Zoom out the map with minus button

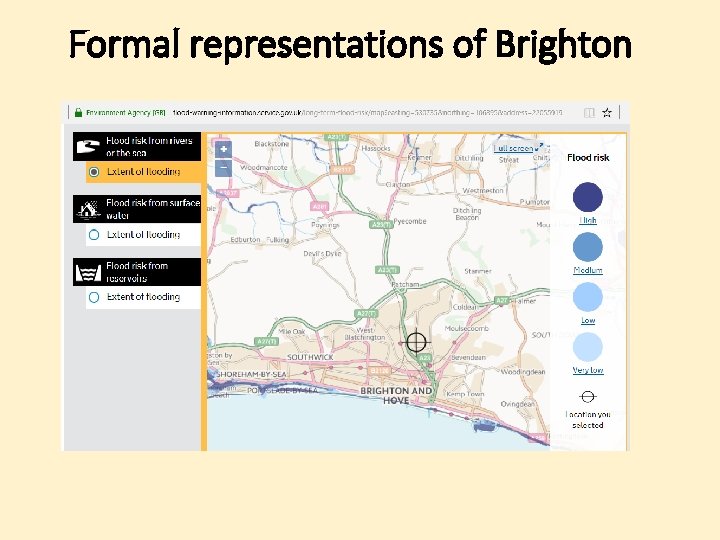point(224,168)
